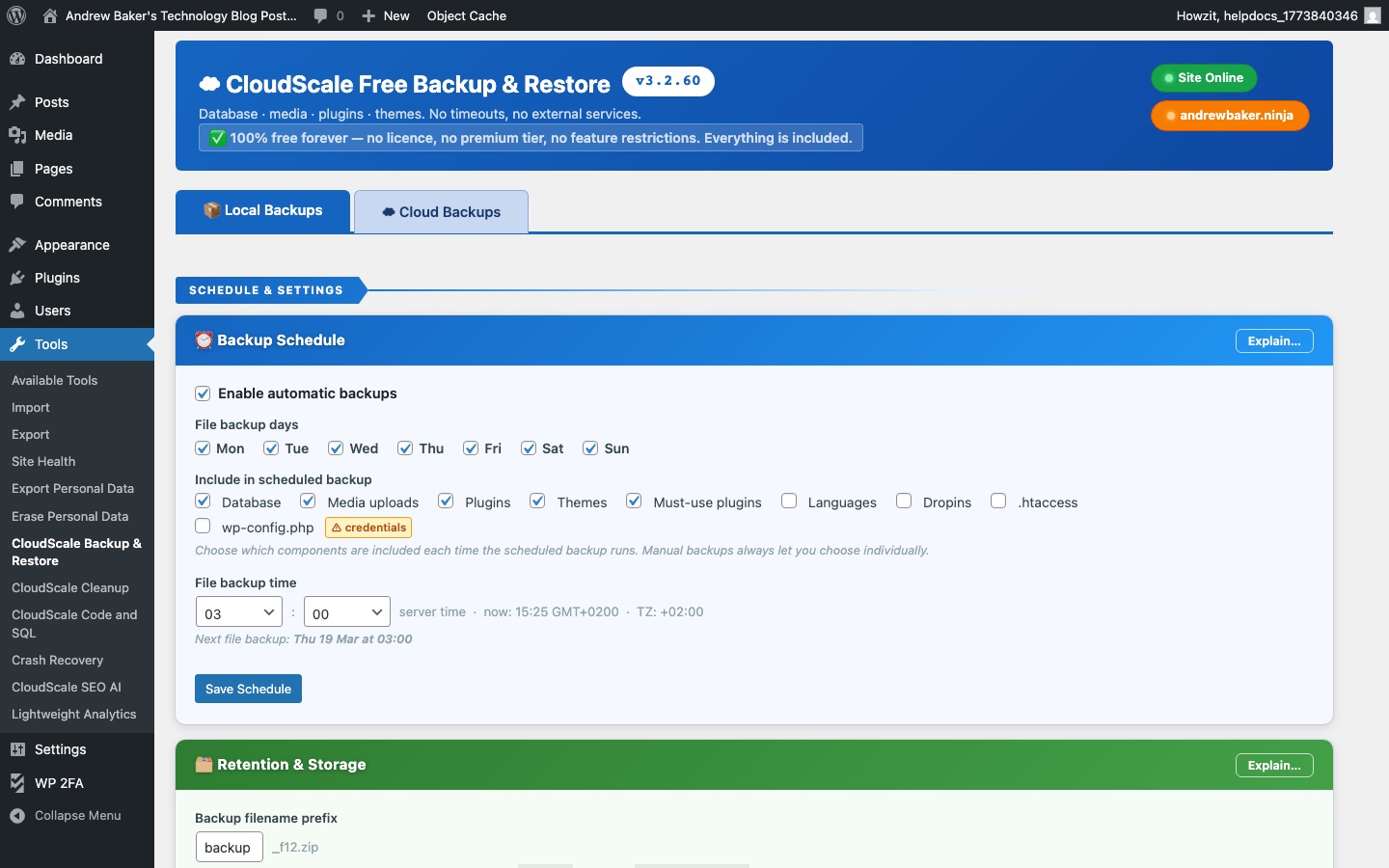The image size is (1389, 868).
Task: Open the New menu in the admin bar
Action: (x=386, y=15)
